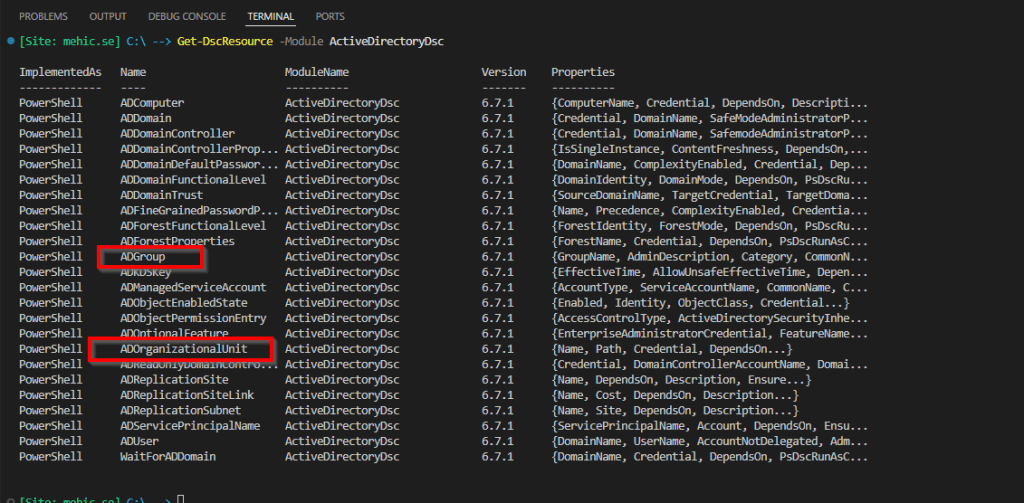Click the ADReplicationSubnet resource name
The width and height of the screenshot is (1024, 503).
[180, 411]
